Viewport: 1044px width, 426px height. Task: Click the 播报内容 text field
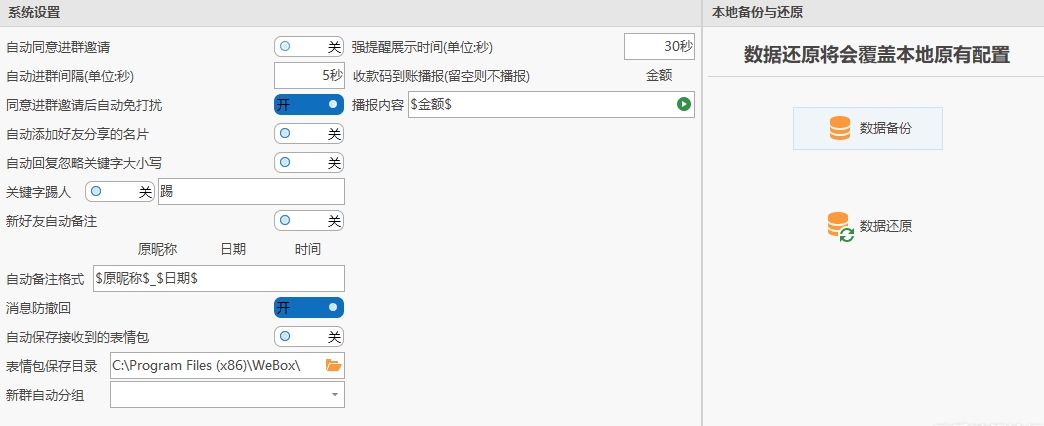pyautogui.click(x=551, y=105)
